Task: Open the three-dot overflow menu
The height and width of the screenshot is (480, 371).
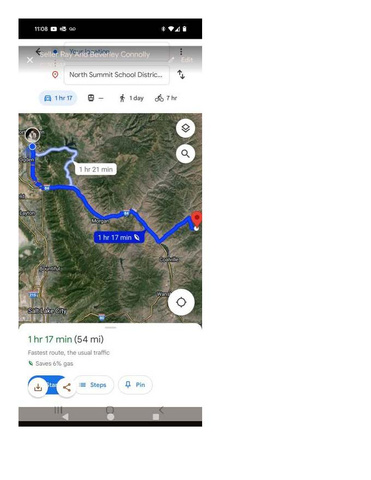Action: pyautogui.click(x=181, y=52)
